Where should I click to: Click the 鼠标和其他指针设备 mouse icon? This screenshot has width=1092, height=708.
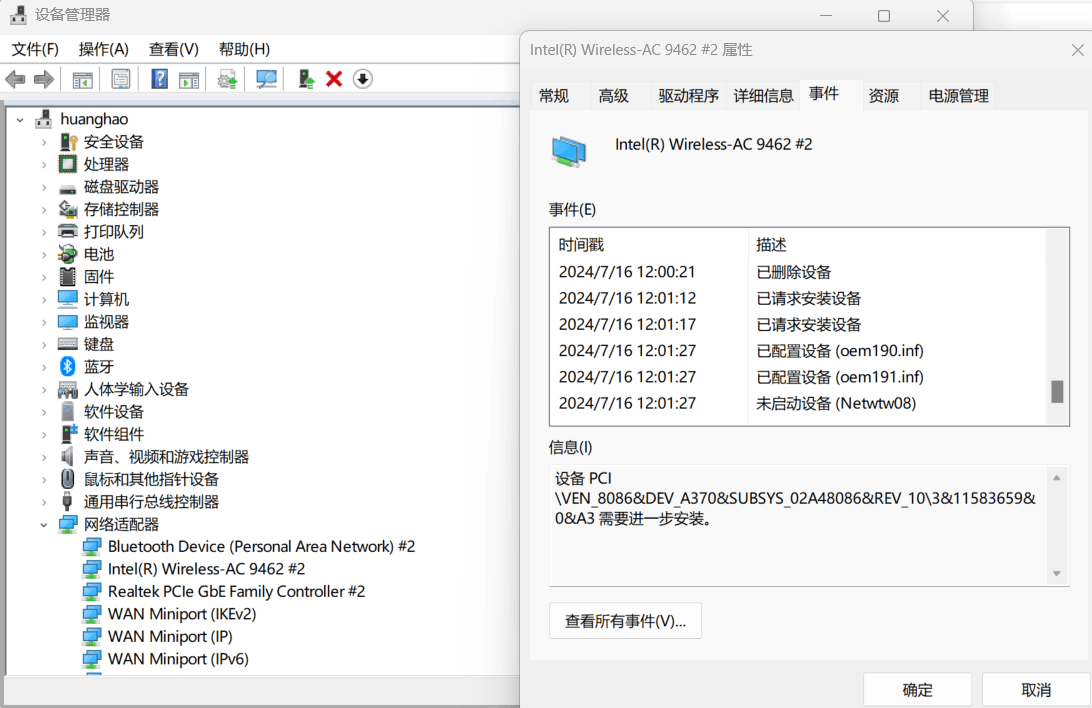[x=68, y=479]
